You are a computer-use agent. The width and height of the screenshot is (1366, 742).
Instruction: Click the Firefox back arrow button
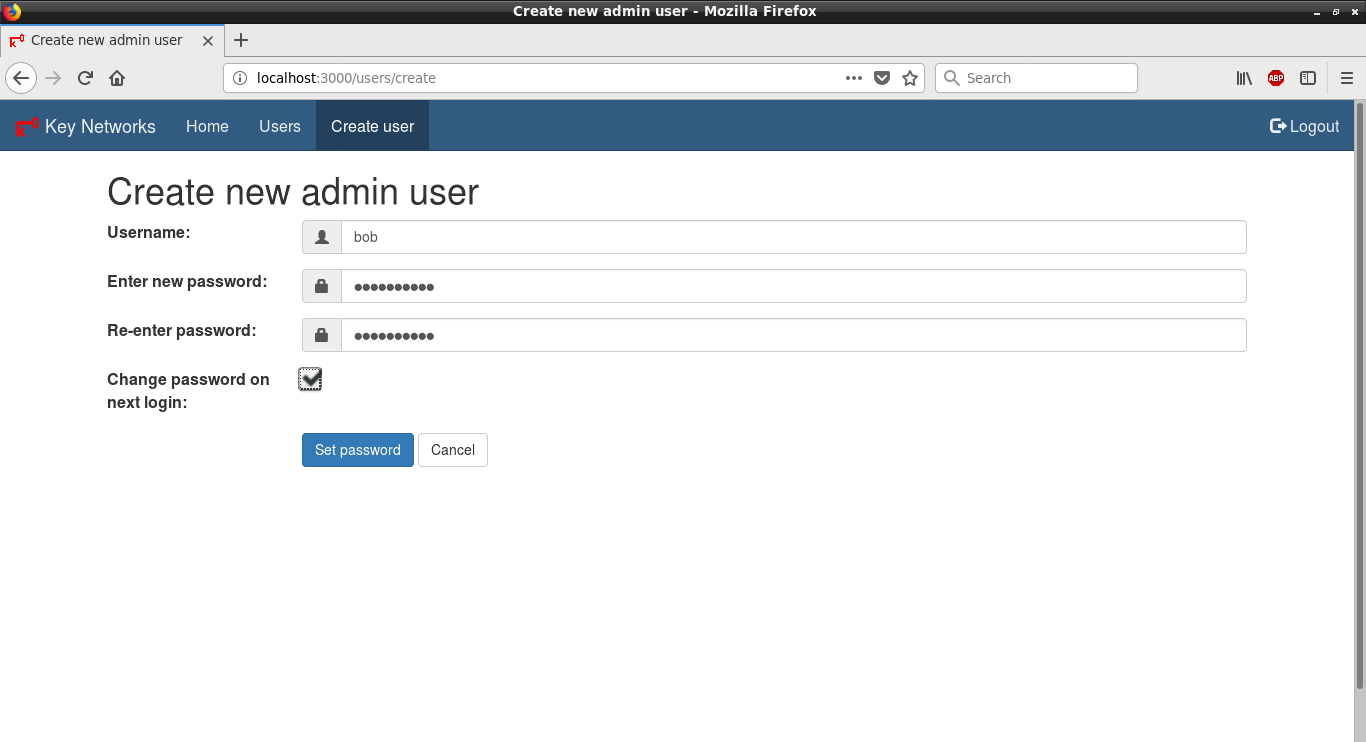(x=21, y=78)
